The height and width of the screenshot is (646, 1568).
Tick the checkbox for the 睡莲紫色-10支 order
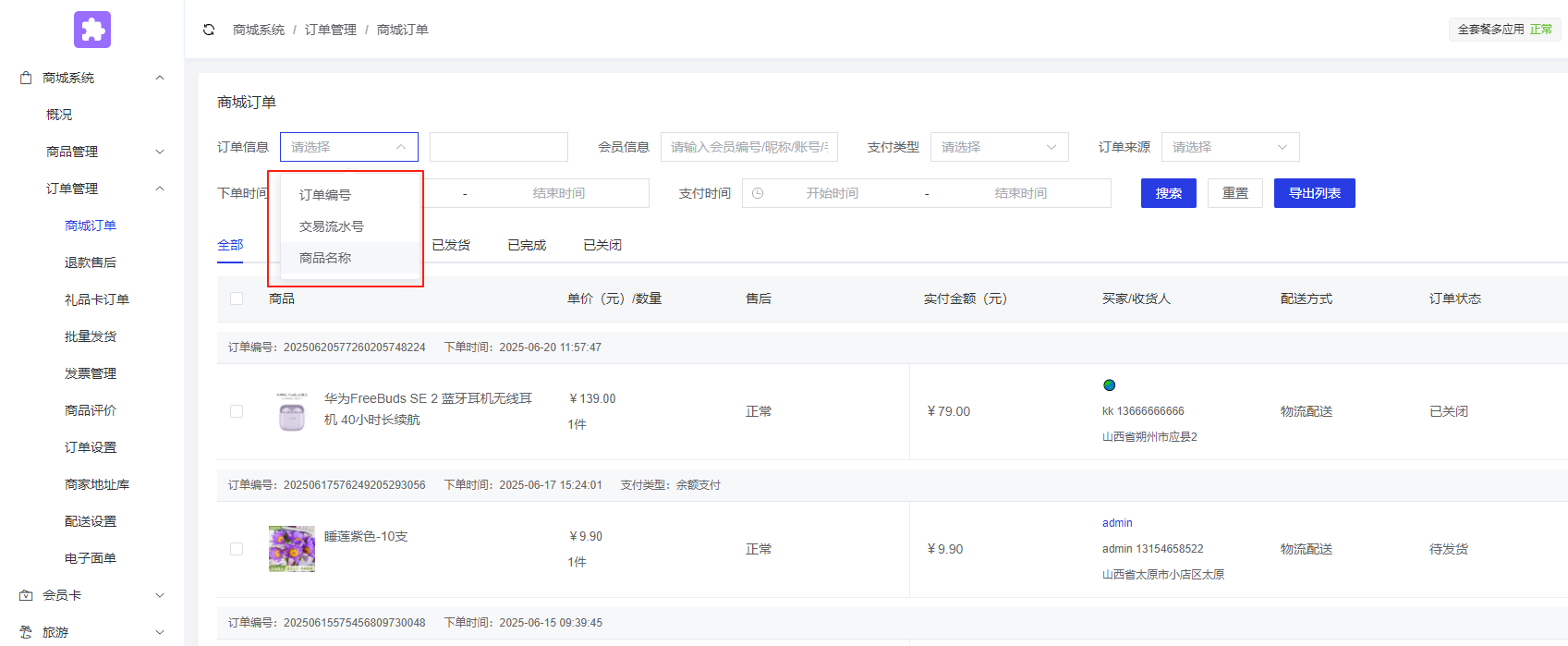(237, 549)
